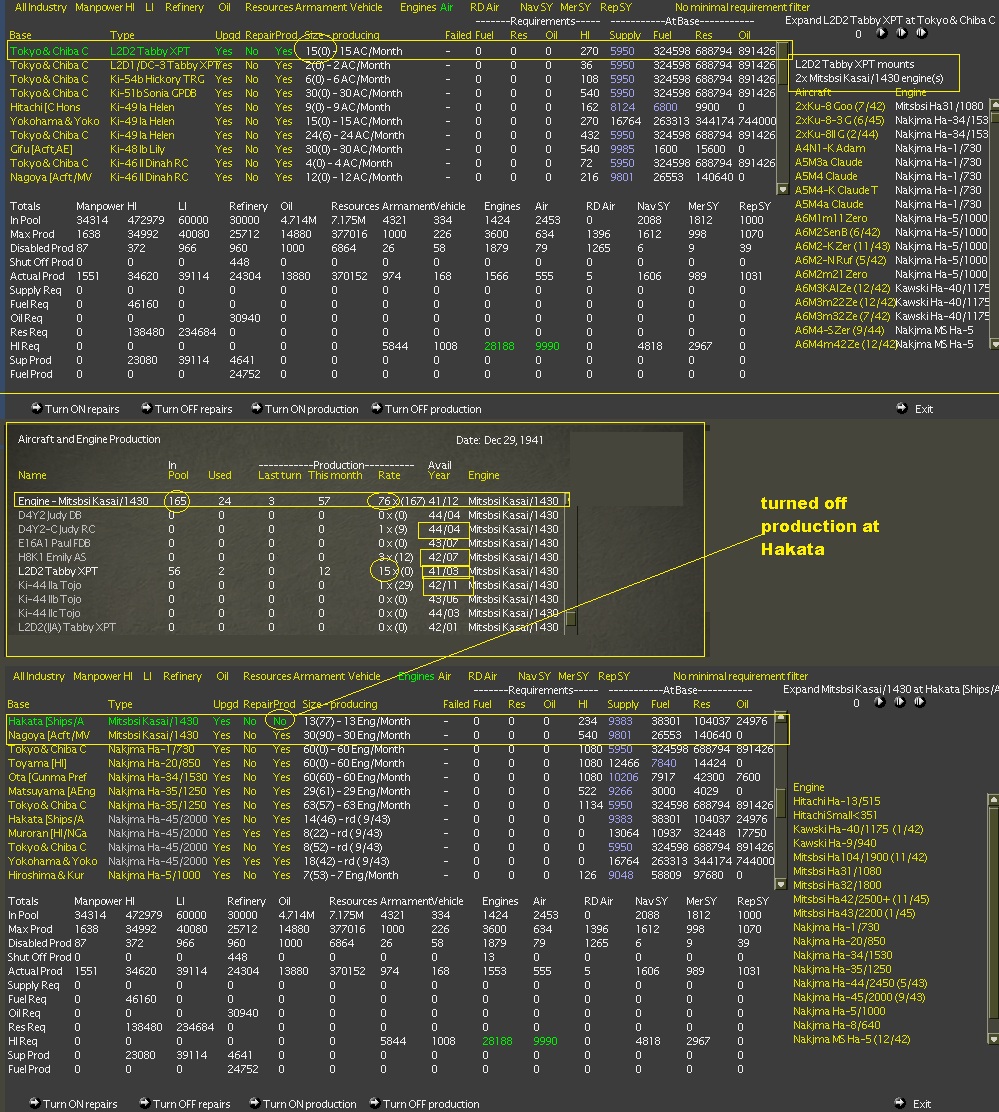This screenshot has height=1112, width=999.
Task: Click third expand arrow for L2D2 Tabby XPT
Action: (921, 33)
